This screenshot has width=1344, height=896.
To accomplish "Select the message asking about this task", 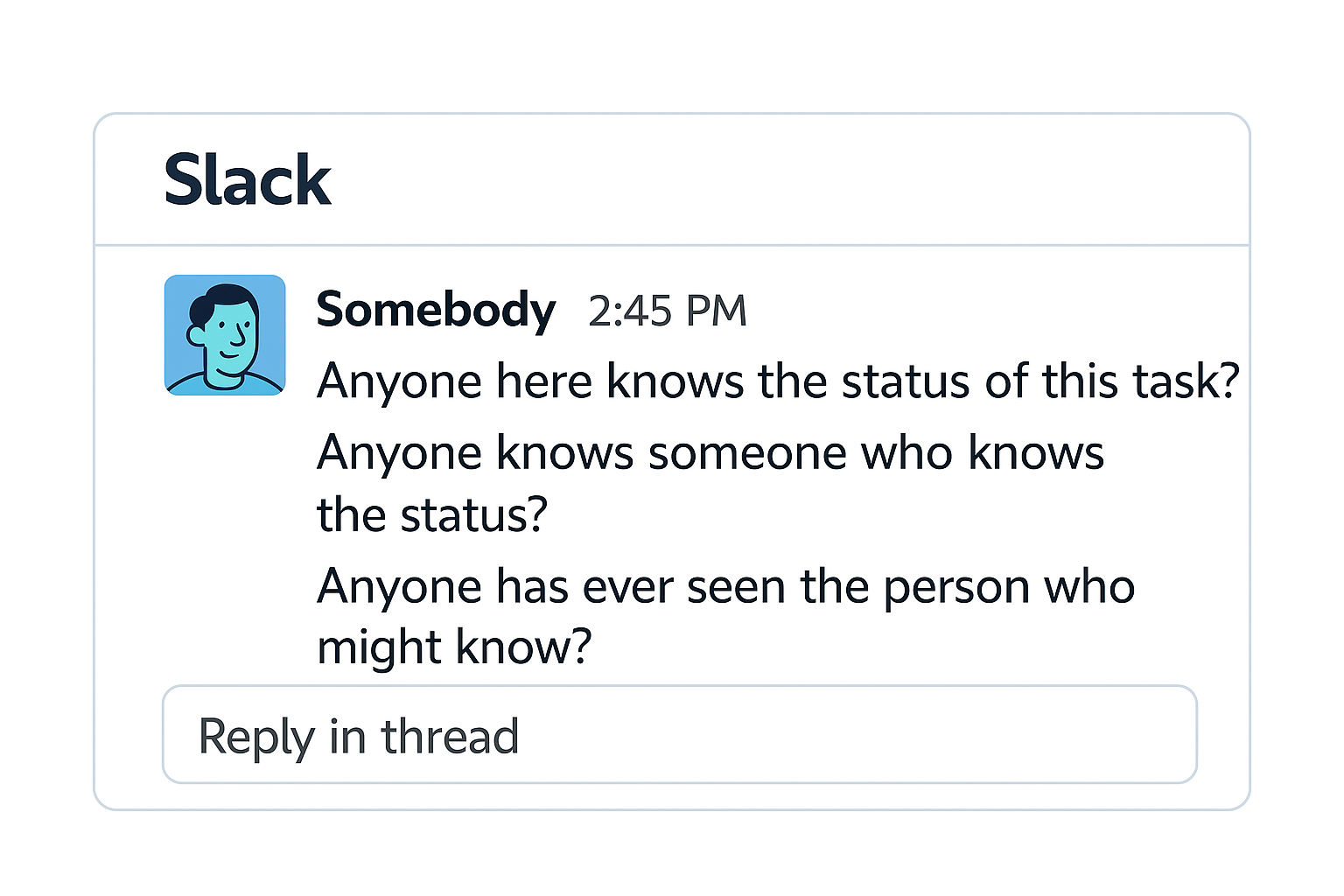I will pos(777,381).
